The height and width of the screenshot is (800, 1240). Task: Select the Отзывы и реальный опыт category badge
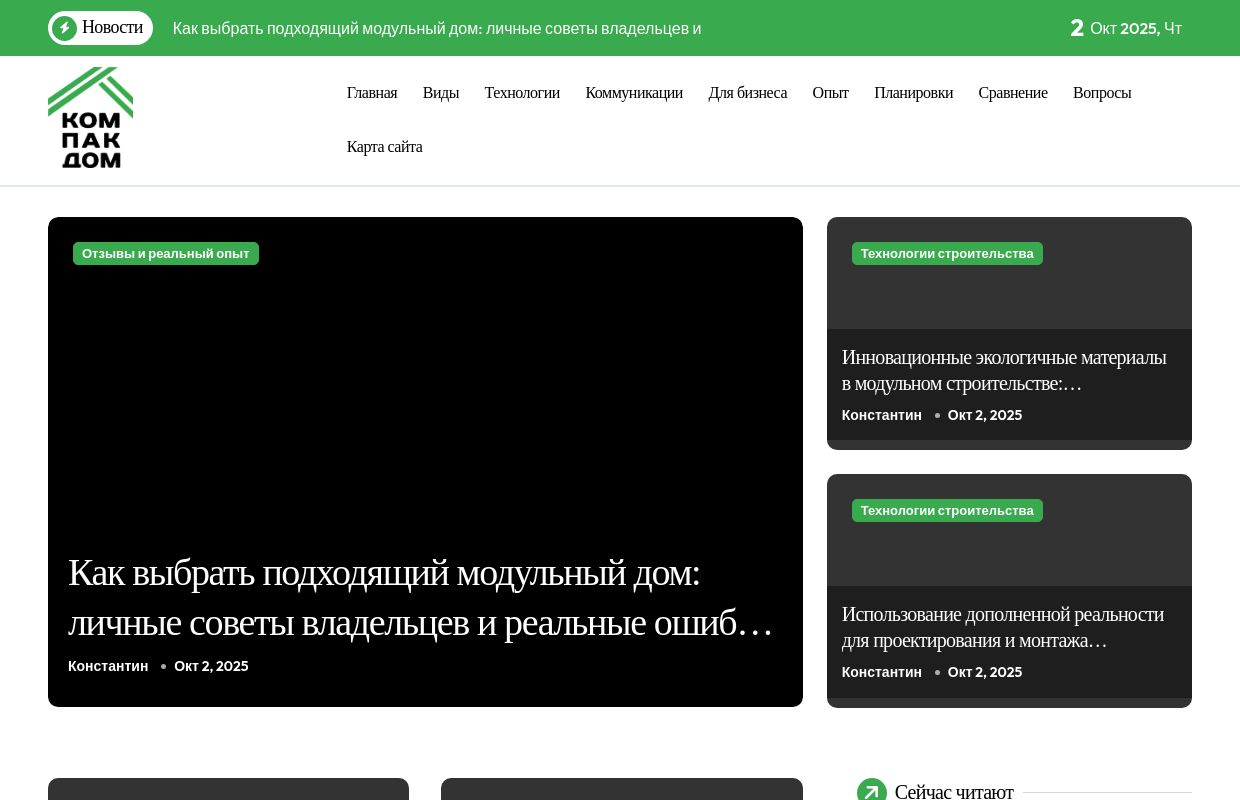166,253
